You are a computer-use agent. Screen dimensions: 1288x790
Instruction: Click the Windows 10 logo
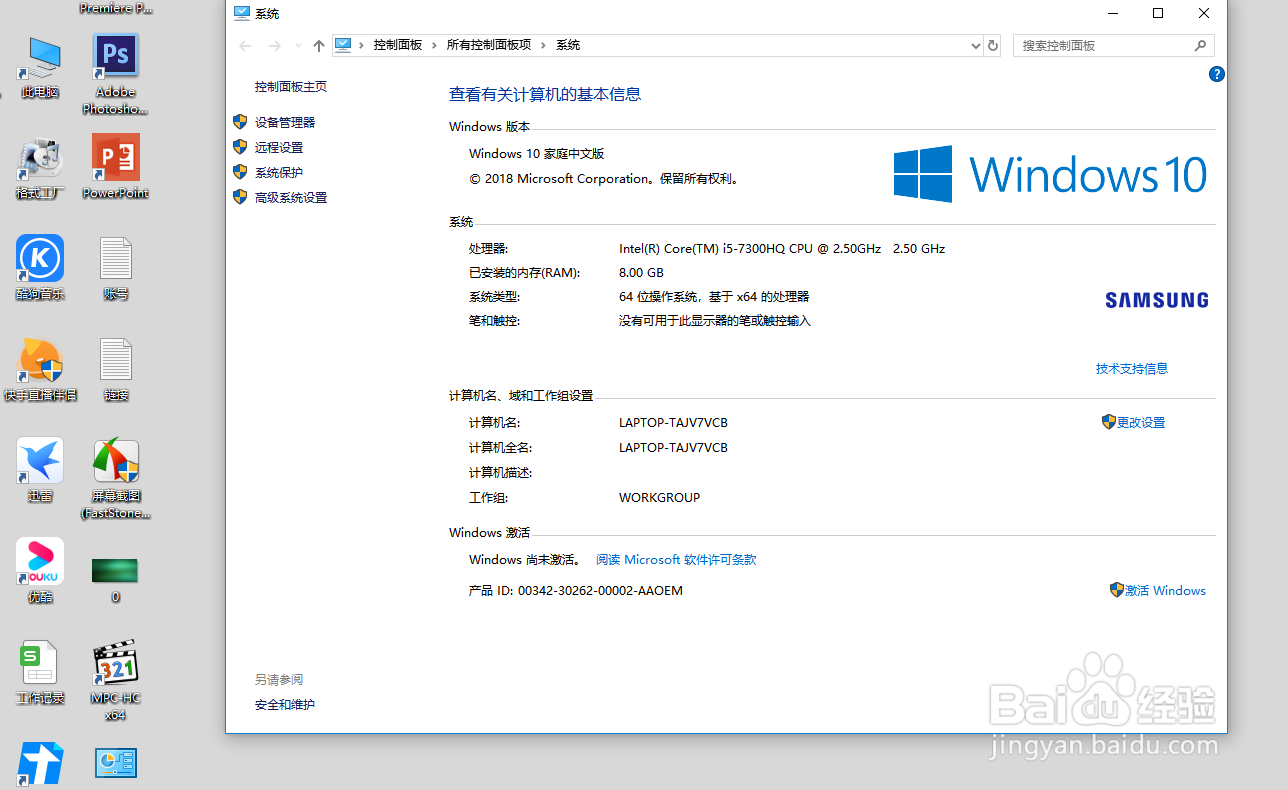[x=1050, y=174]
